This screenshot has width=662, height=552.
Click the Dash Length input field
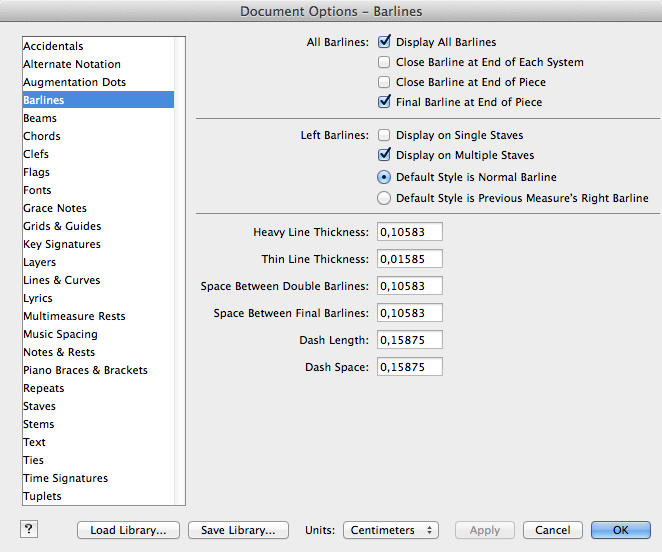pos(409,340)
